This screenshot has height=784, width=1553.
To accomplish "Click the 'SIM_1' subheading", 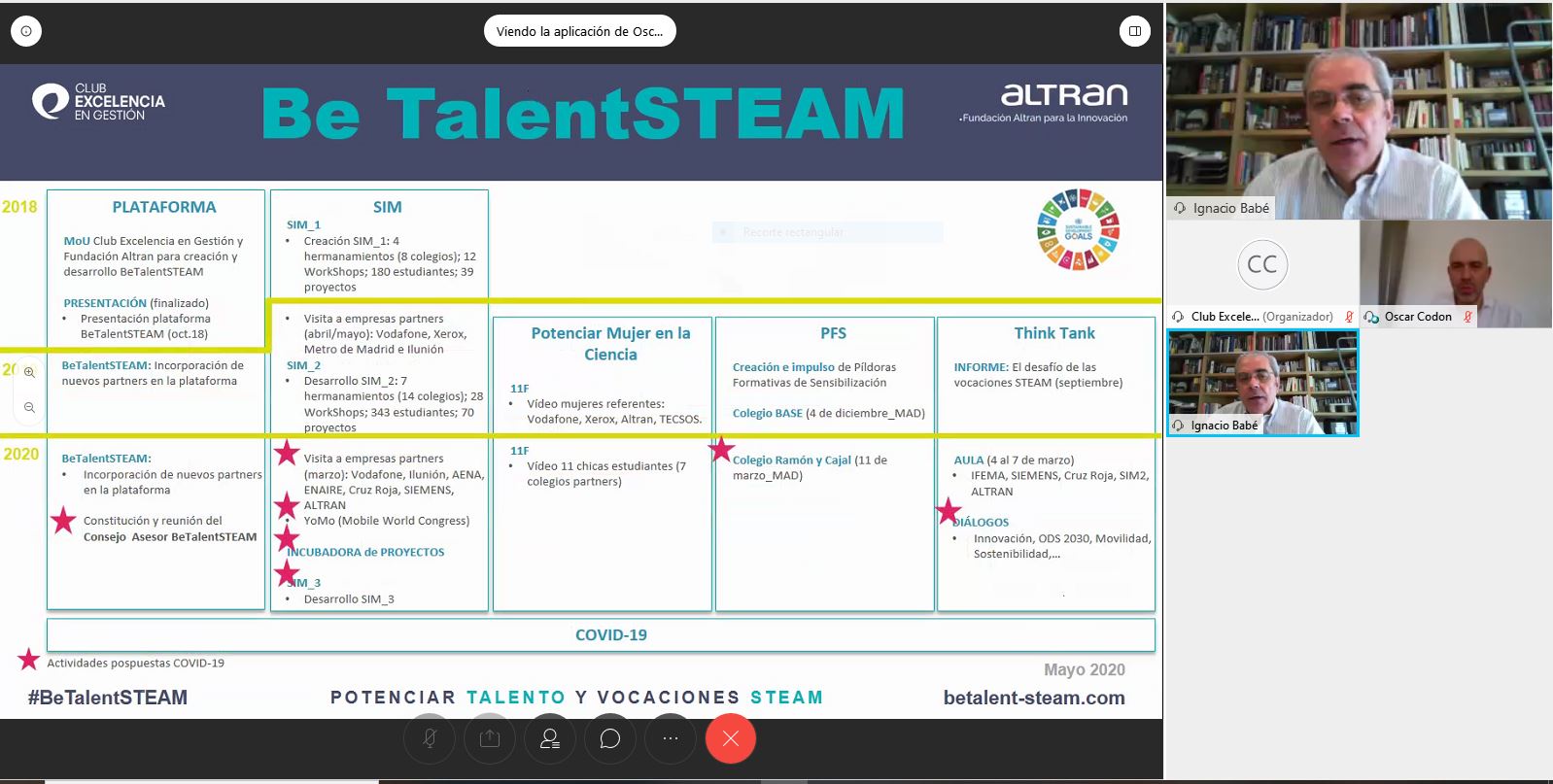I will click(303, 225).
